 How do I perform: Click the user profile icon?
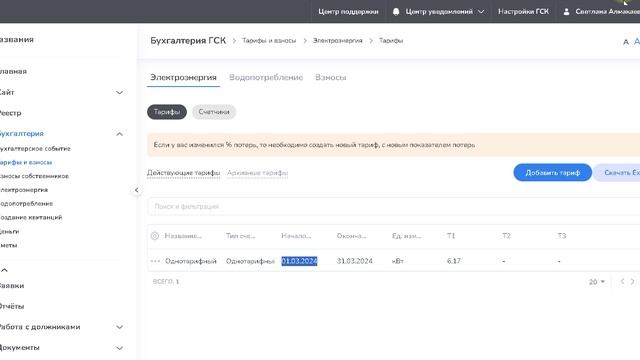(566, 12)
